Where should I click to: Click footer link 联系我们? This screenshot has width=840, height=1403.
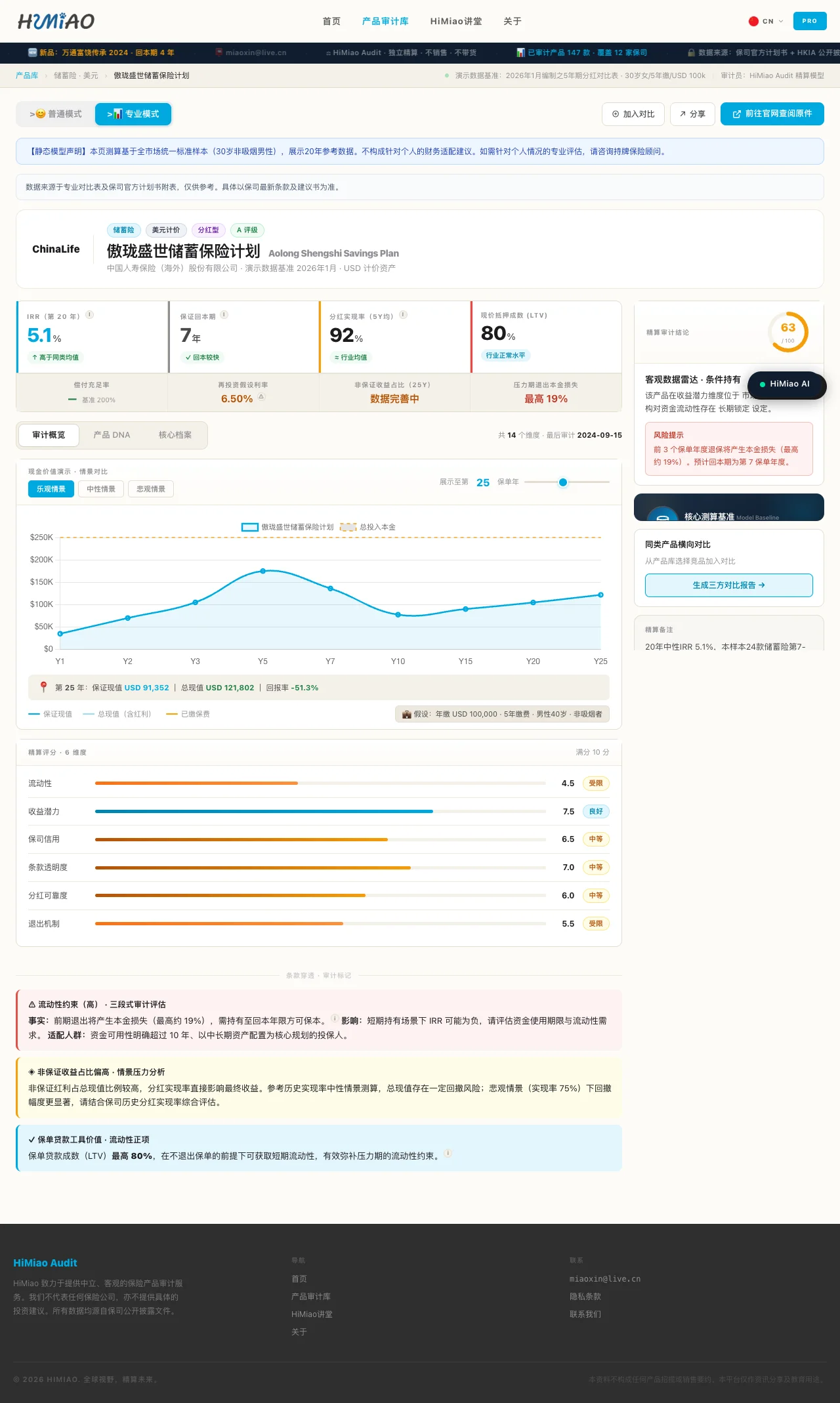click(x=585, y=1314)
